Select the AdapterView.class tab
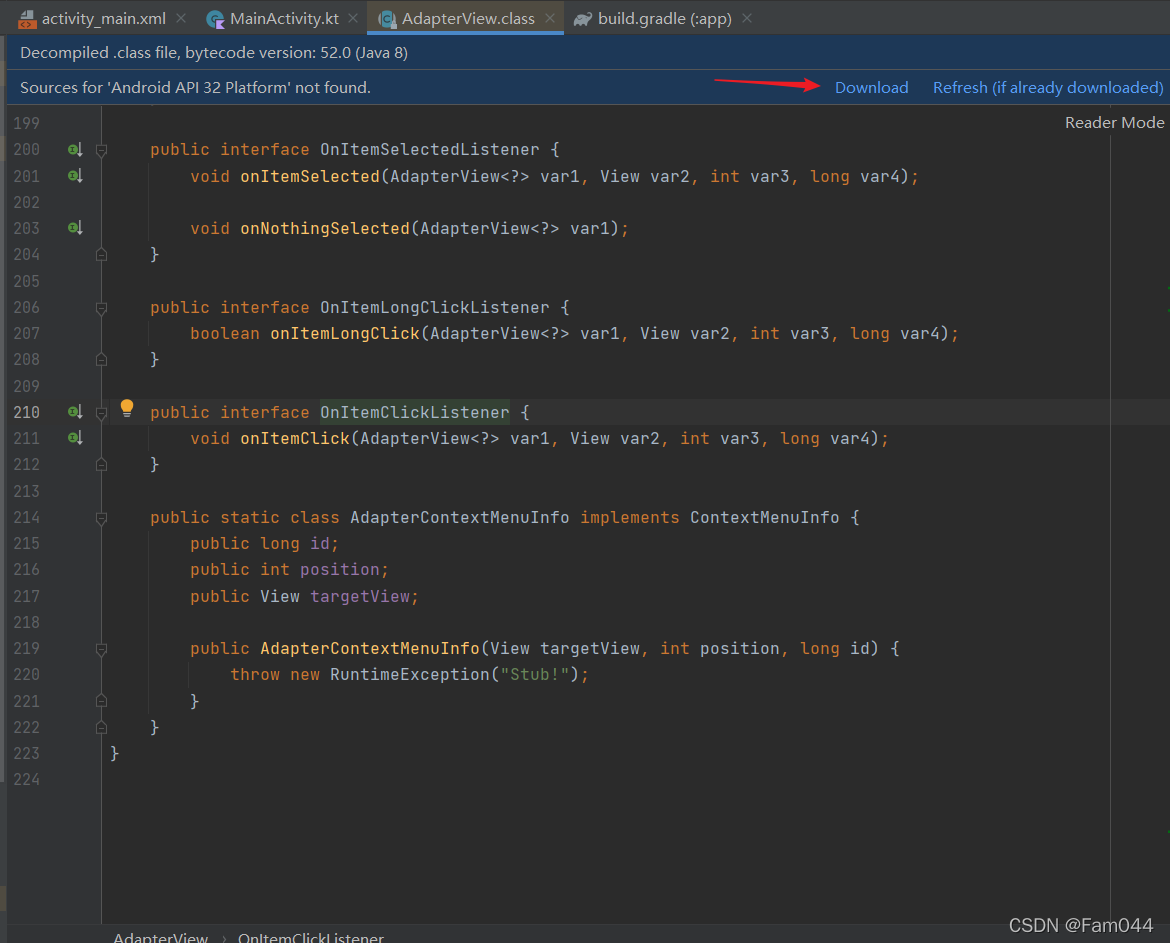This screenshot has width=1170, height=943. click(468, 19)
